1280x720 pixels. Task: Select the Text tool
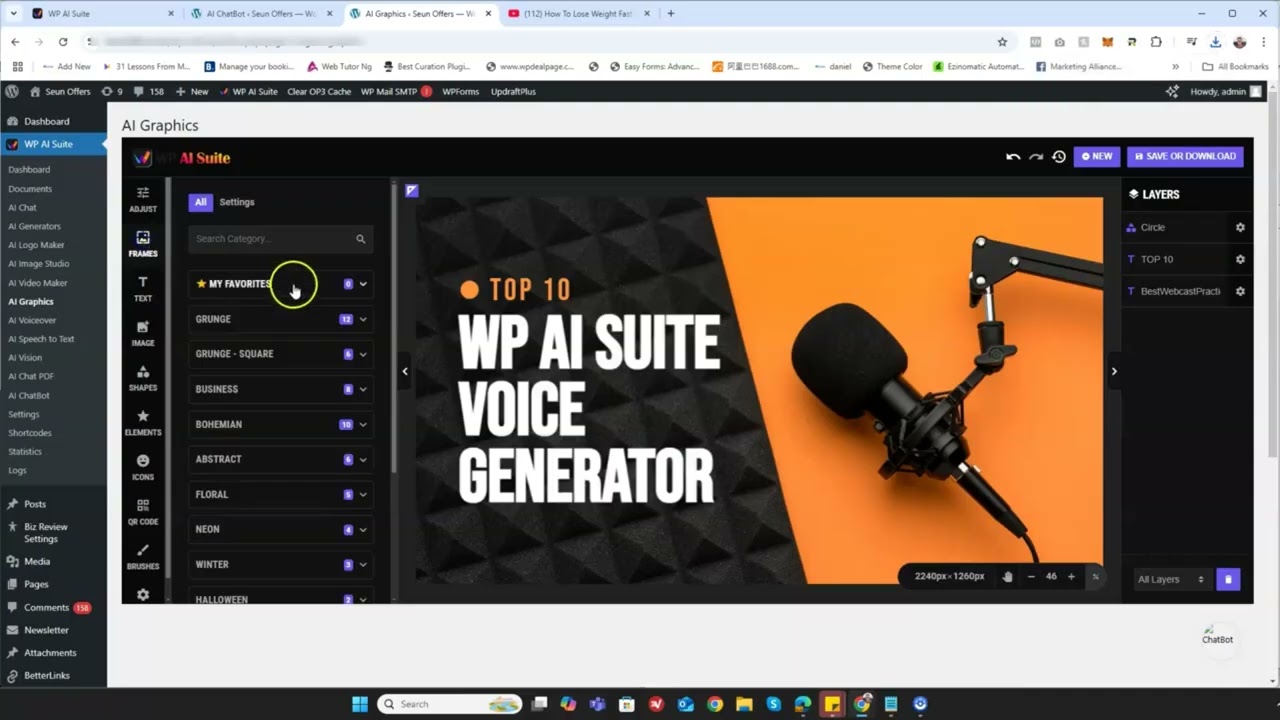click(x=143, y=288)
